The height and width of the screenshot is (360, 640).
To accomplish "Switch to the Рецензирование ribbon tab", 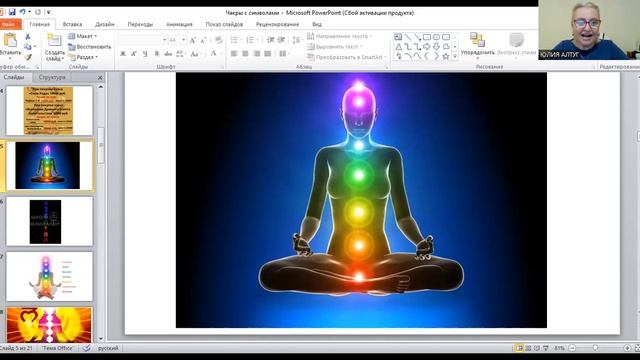I will tap(277, 24).
